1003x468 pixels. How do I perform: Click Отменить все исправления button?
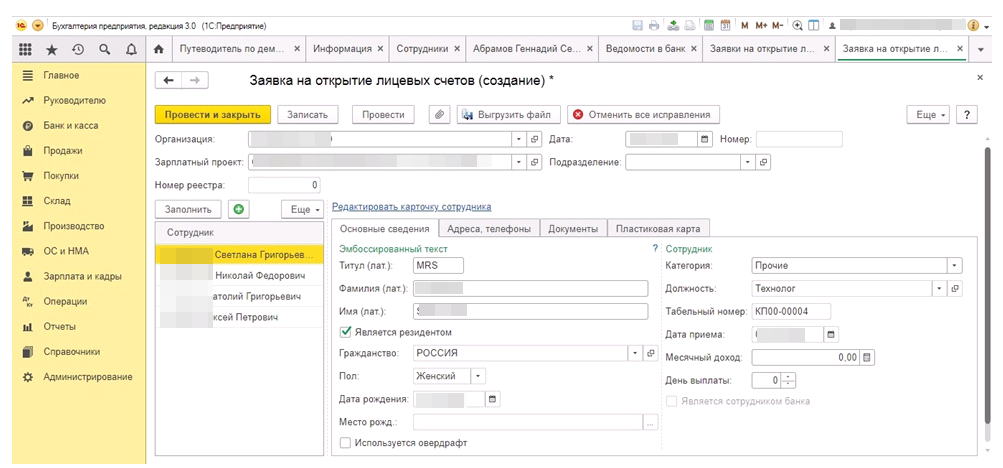[644, 114]
